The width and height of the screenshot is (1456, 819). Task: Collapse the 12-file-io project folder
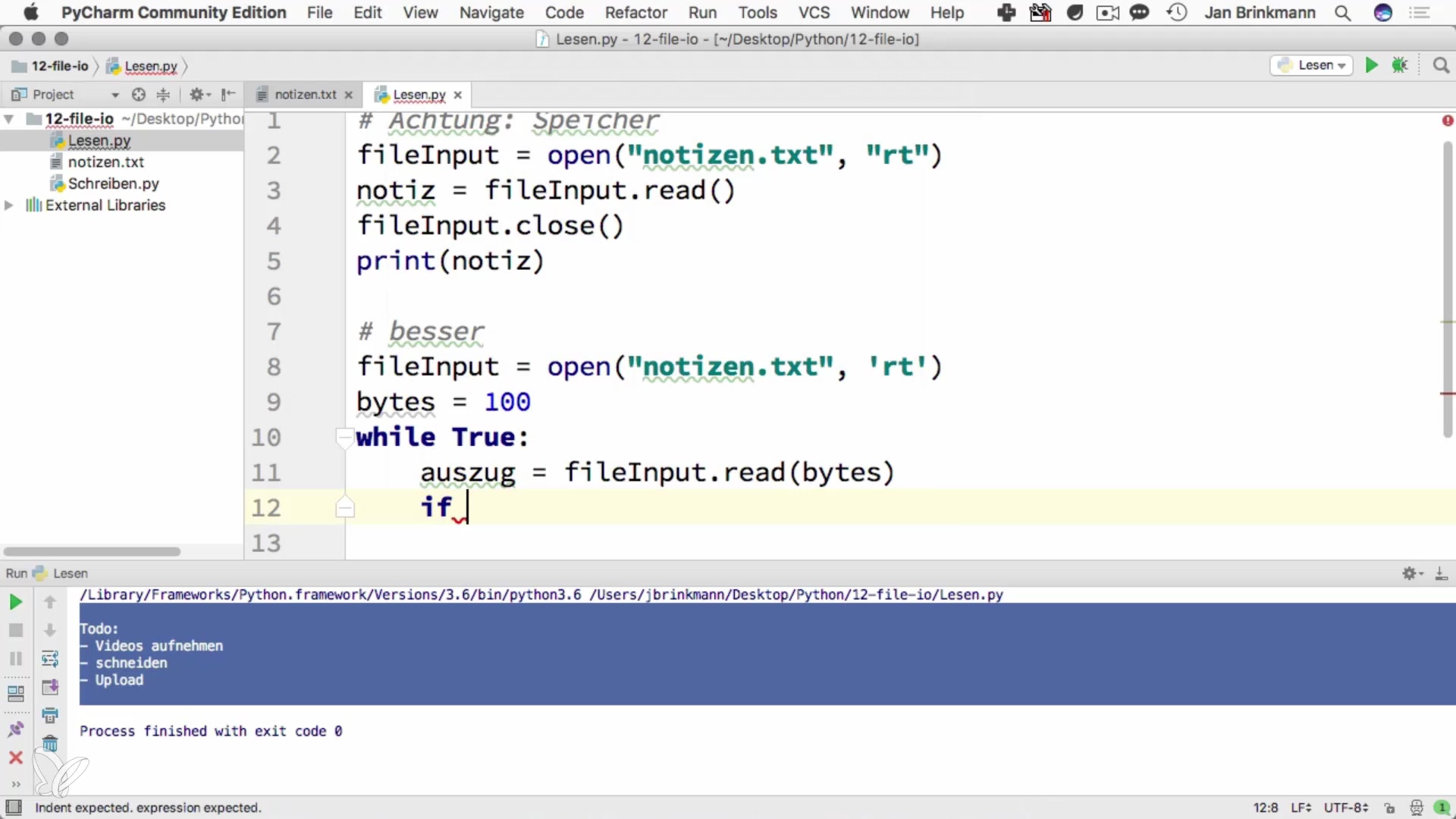point(9,119)
